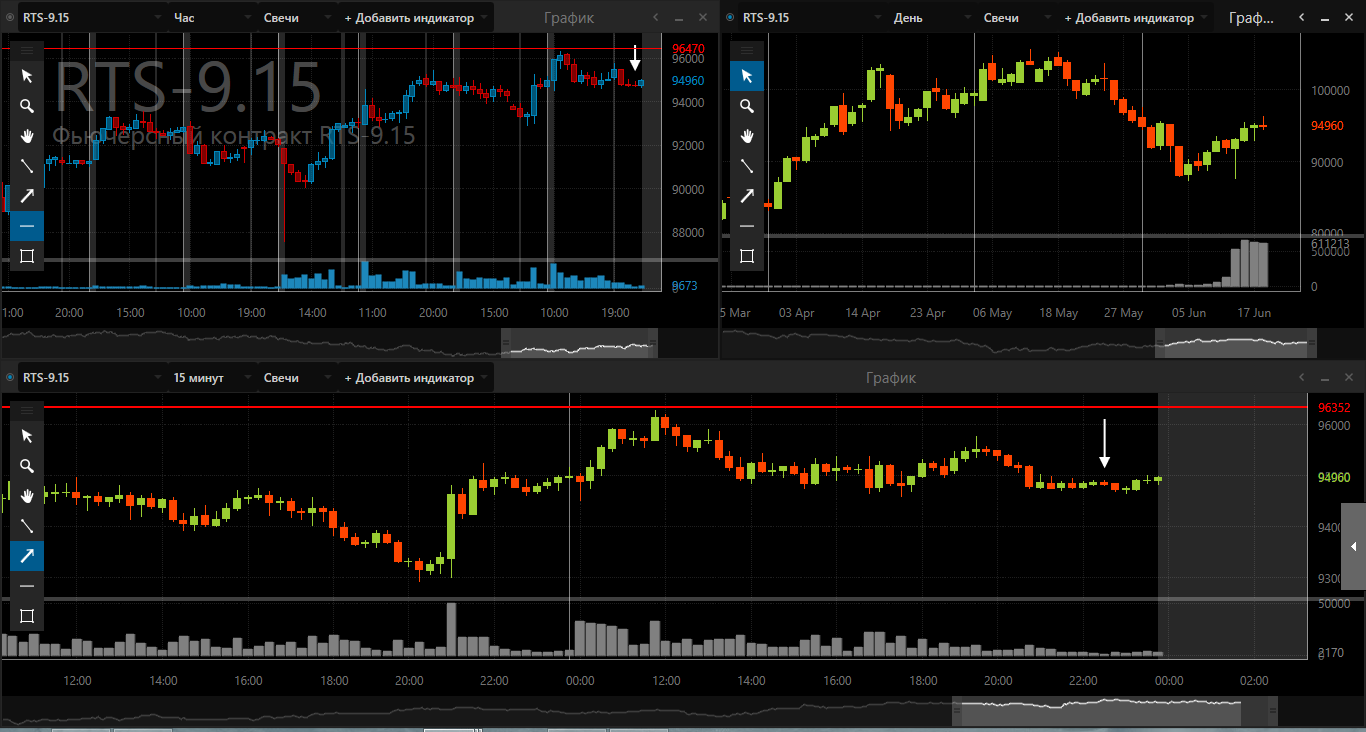The width and height of the screenshot is (1366, 732).
Task: Click red 96352 price label on 15-minute chart
Action: (x=1334, y=408)
